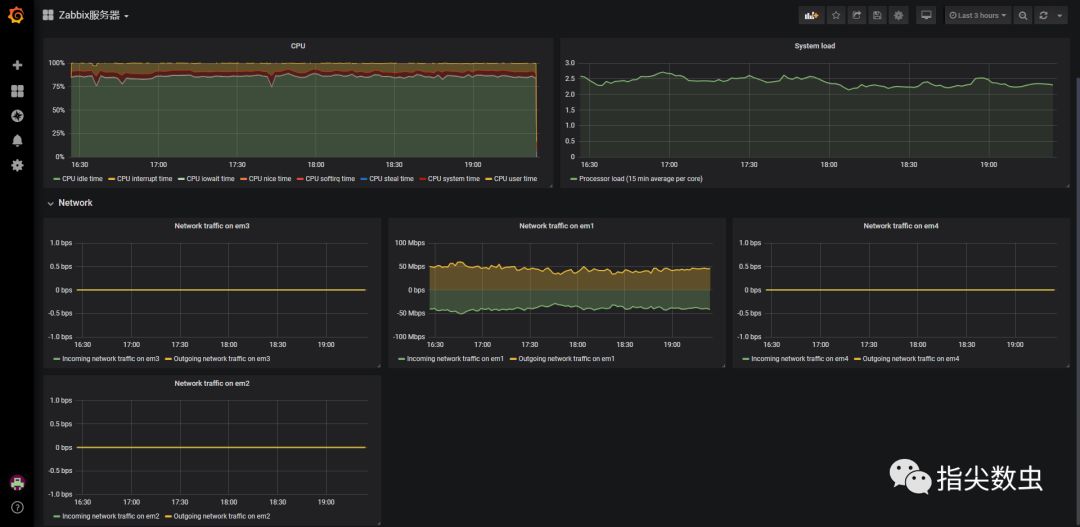Open the user avatar at sidebar bottom
Image resolution: width=1080 pixels, height=527 pixels.
coord(17,482)
